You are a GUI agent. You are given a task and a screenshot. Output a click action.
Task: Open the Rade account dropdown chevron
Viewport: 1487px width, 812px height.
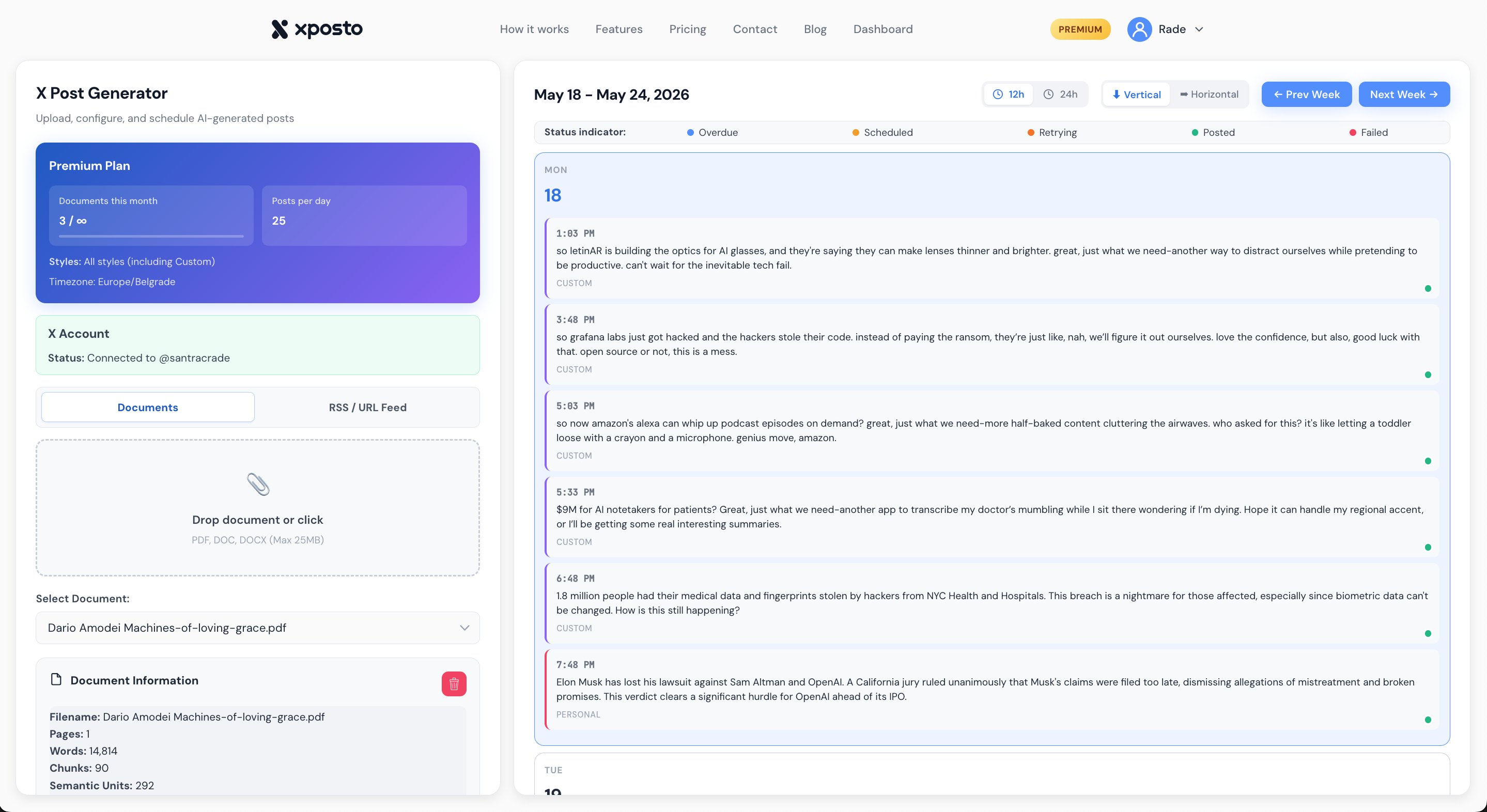tap(1199, 29)
